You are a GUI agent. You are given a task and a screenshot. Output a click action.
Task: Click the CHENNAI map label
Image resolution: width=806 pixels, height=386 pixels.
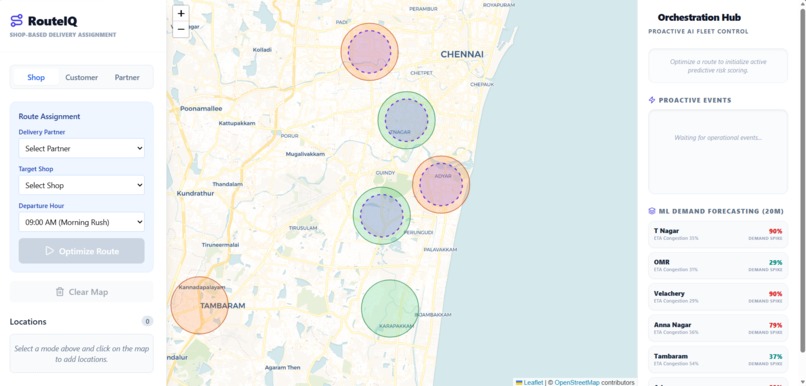(x=462, y=54)
